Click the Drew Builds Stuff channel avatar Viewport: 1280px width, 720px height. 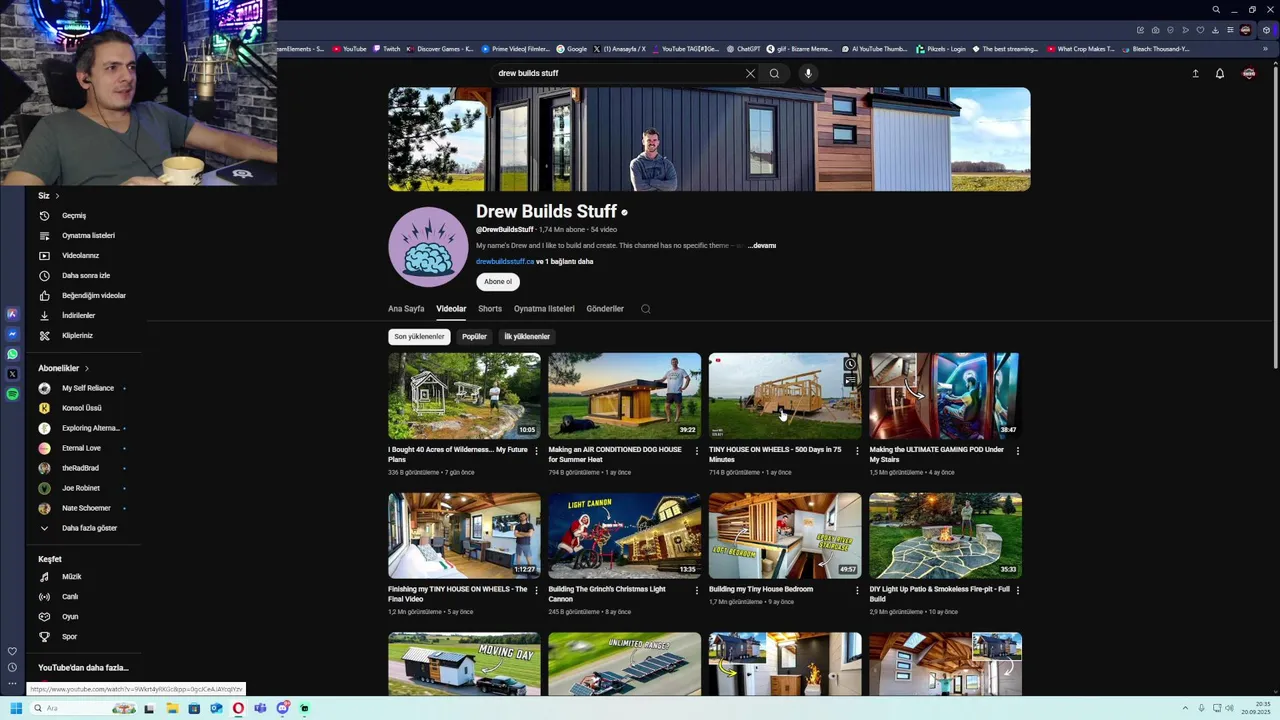(x=428, y=247)
